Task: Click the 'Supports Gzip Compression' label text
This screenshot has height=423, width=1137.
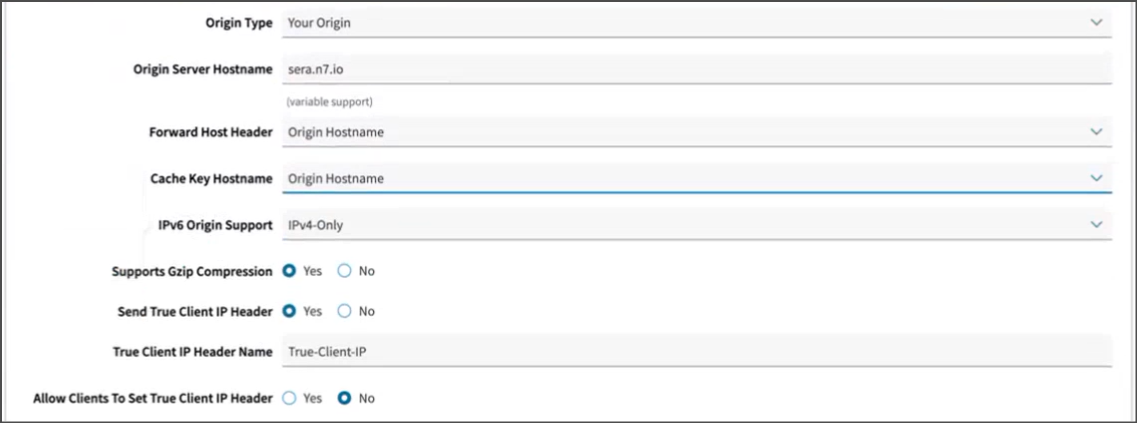Action: (191, 271)
